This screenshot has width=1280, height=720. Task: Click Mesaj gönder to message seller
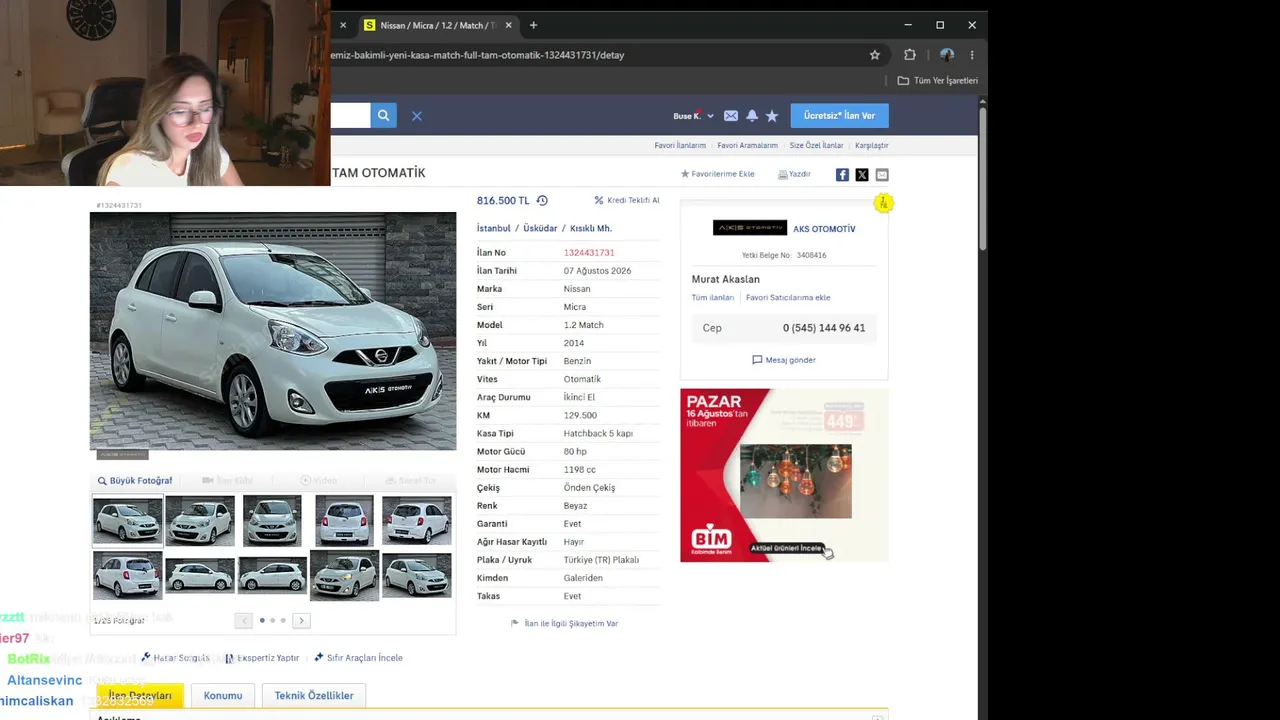(x=784, y=360)
